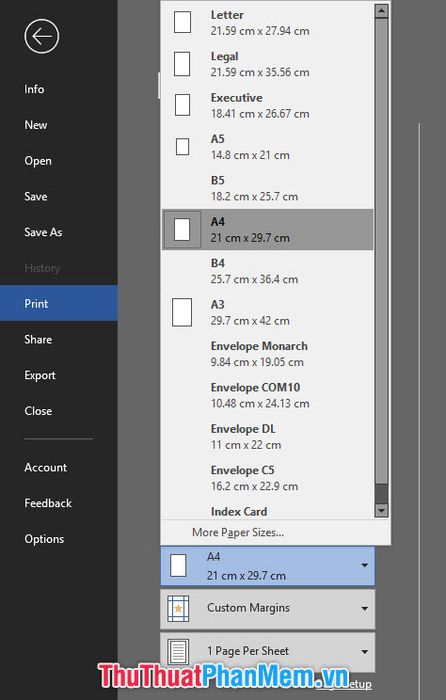446x700 pixels.
Task: Click the paper list scroll-down arrow
Action: coord(381,510)
